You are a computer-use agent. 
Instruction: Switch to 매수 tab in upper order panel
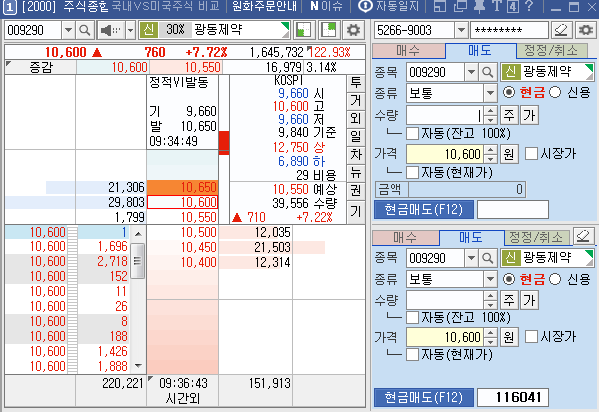click(x=408, y=50)
